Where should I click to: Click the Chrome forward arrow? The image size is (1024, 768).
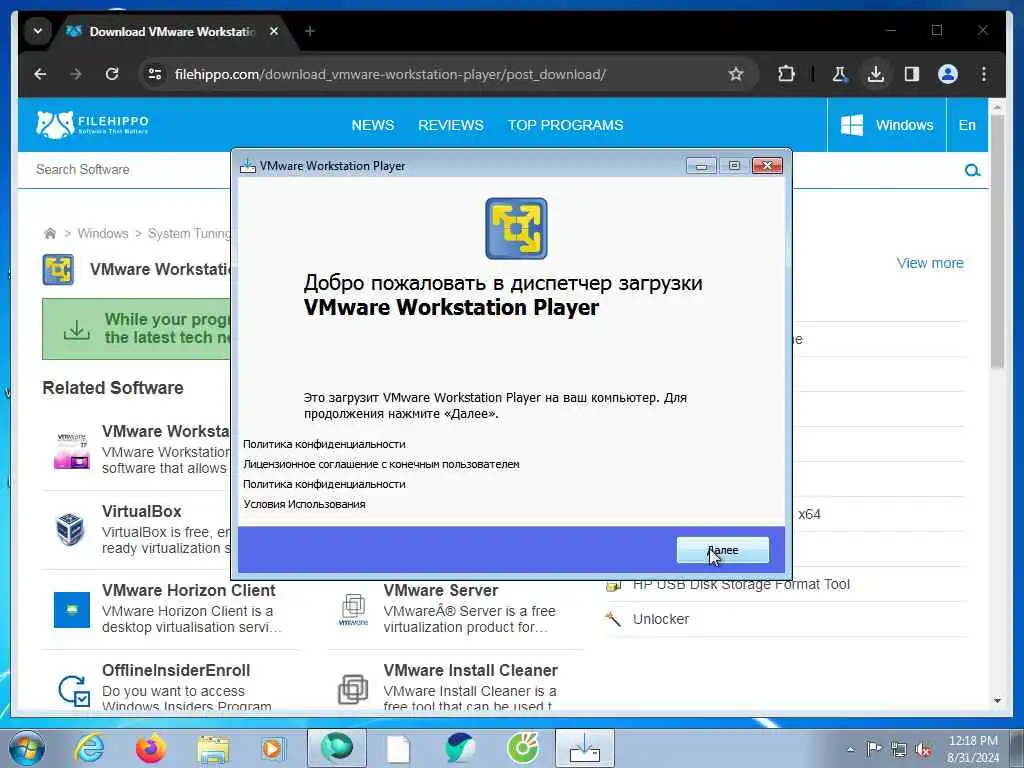point(76,74)
